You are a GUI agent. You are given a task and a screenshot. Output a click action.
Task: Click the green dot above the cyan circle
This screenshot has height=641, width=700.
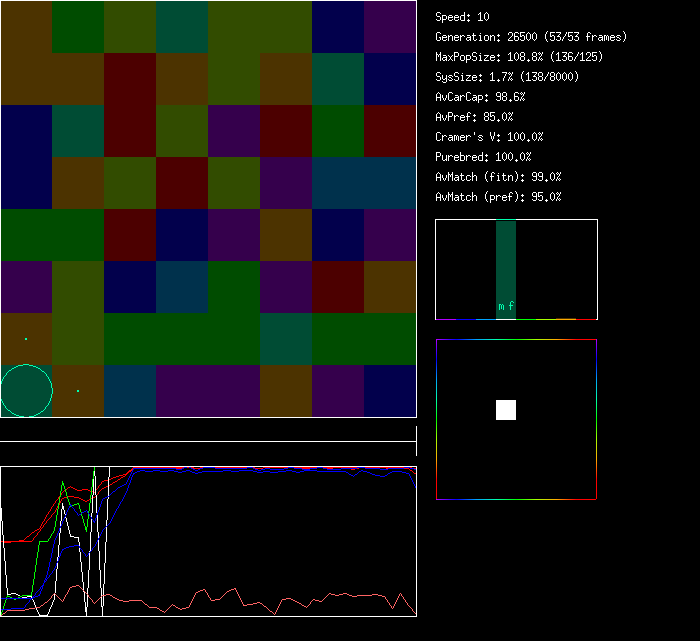pyautogui.click(x=26, y=339)
